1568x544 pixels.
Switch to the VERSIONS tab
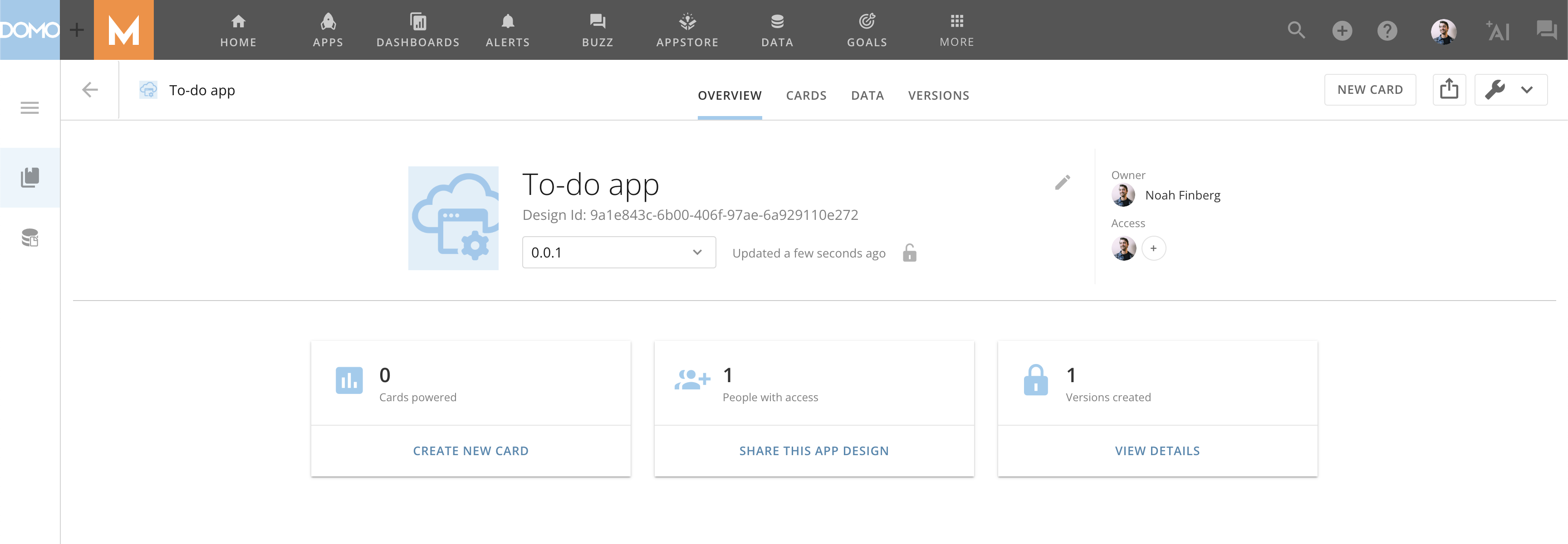(x=938, y=96)
